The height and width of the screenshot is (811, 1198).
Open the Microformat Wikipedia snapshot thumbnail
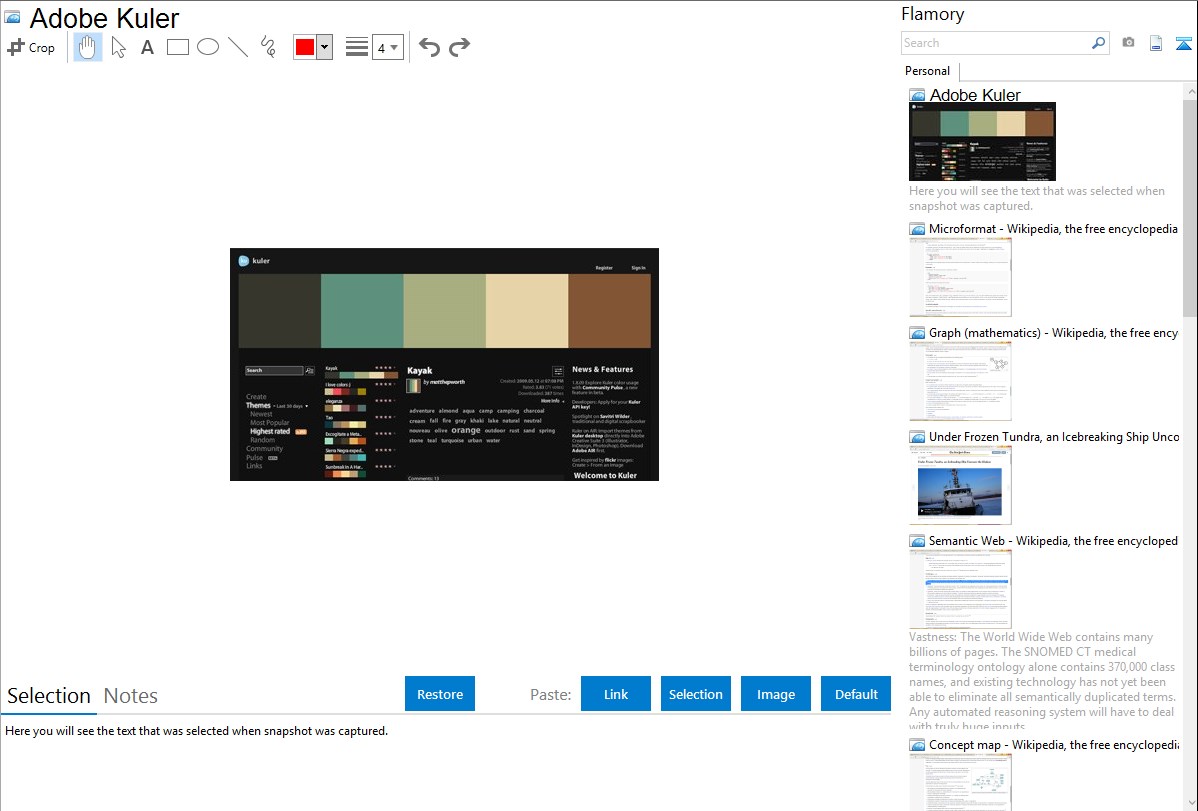tap(960, 277)
